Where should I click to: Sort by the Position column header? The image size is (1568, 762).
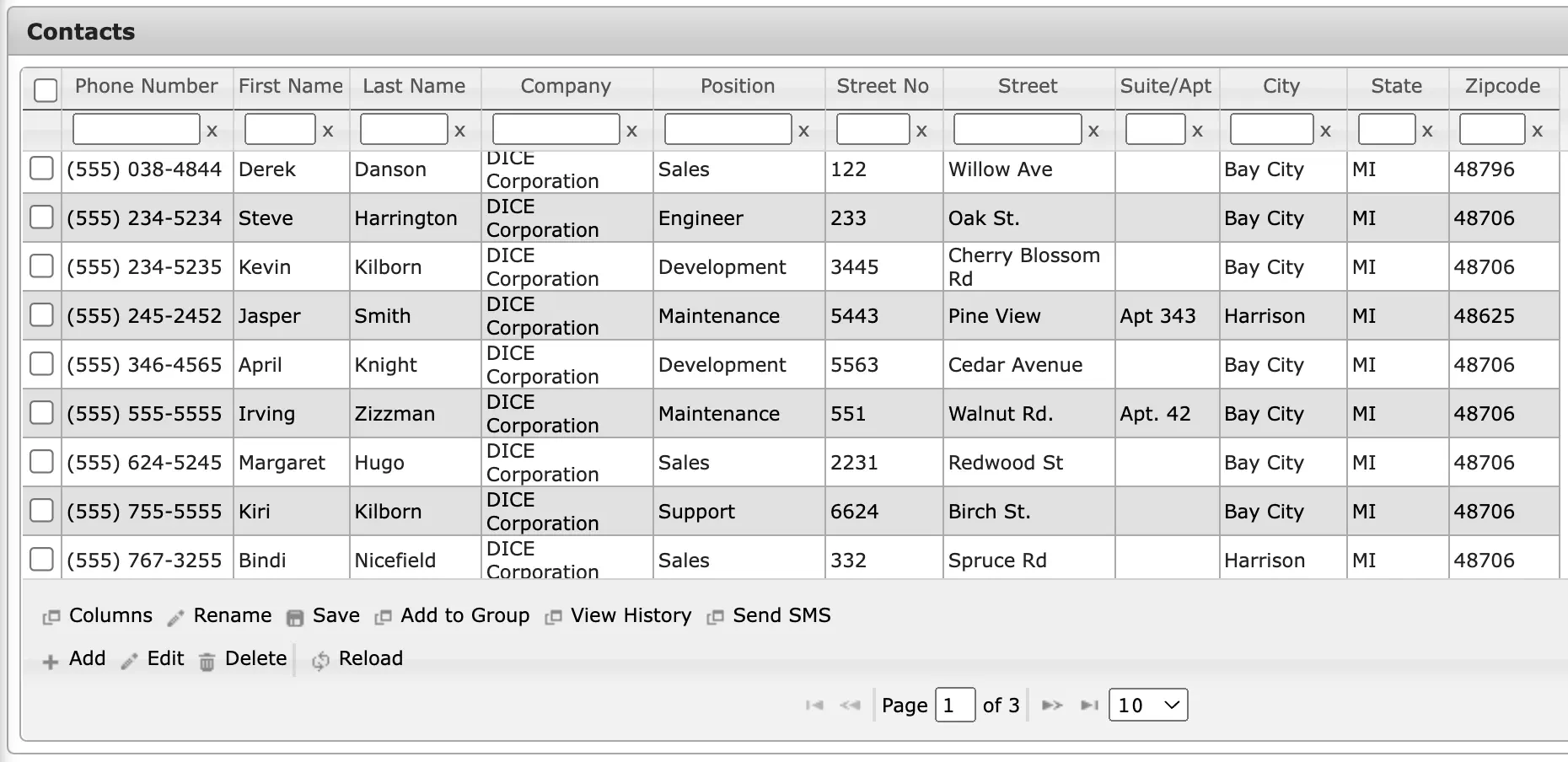[x=738, y=86]
